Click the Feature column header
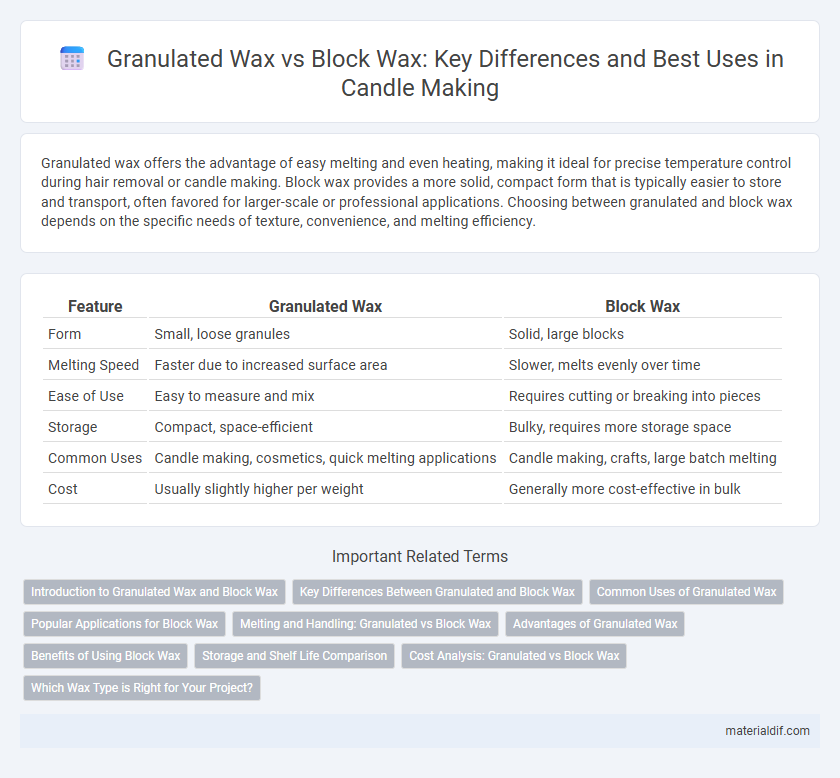Viewport: 840px width, 778px height. (95, 306)
